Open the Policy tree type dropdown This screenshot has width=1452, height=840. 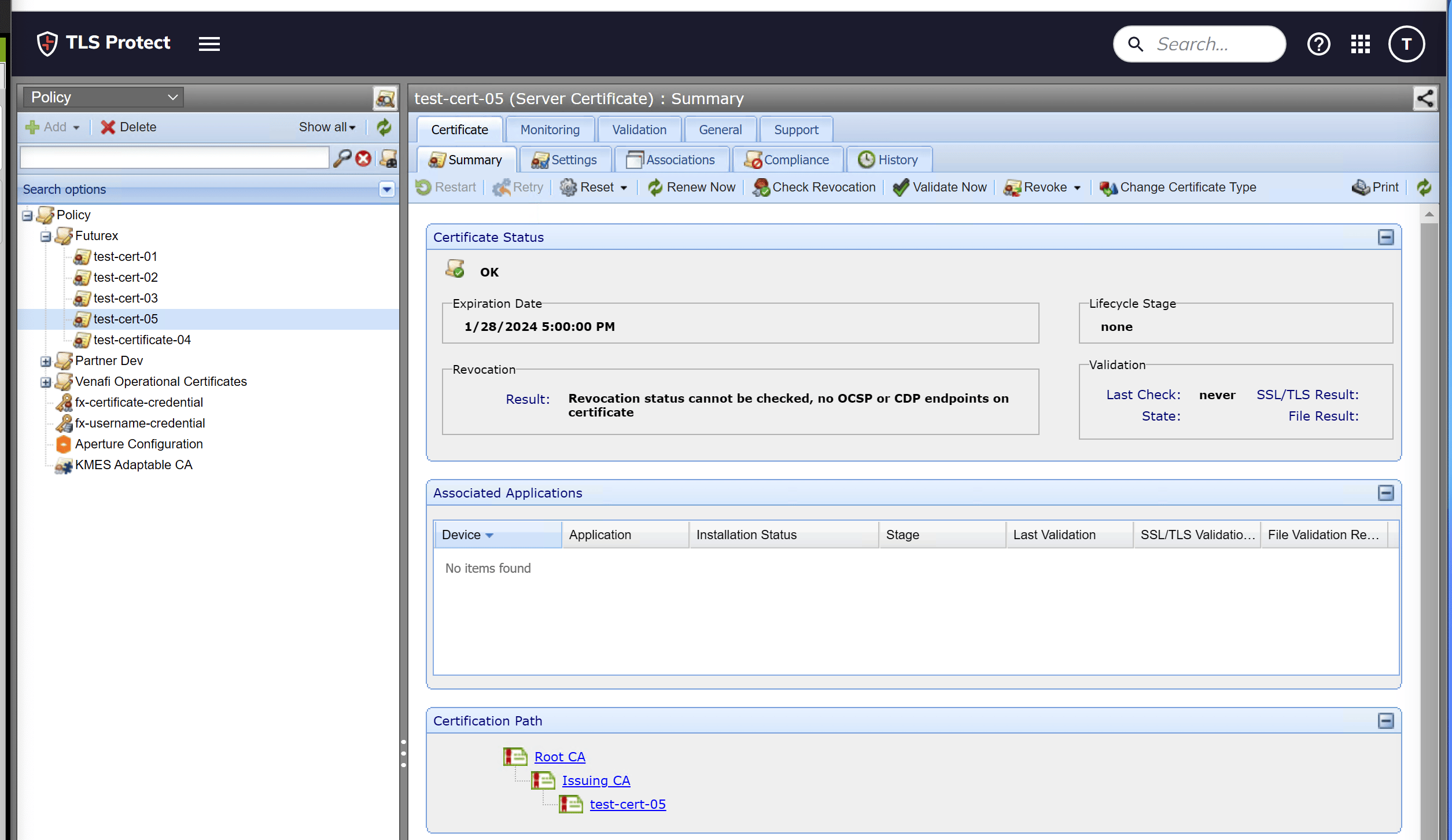(x=104, y=97)
